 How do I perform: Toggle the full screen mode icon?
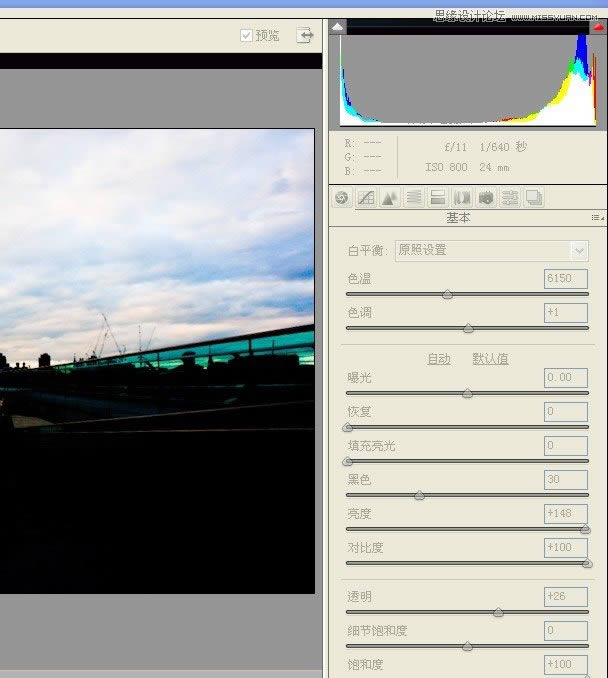point(305,35)
